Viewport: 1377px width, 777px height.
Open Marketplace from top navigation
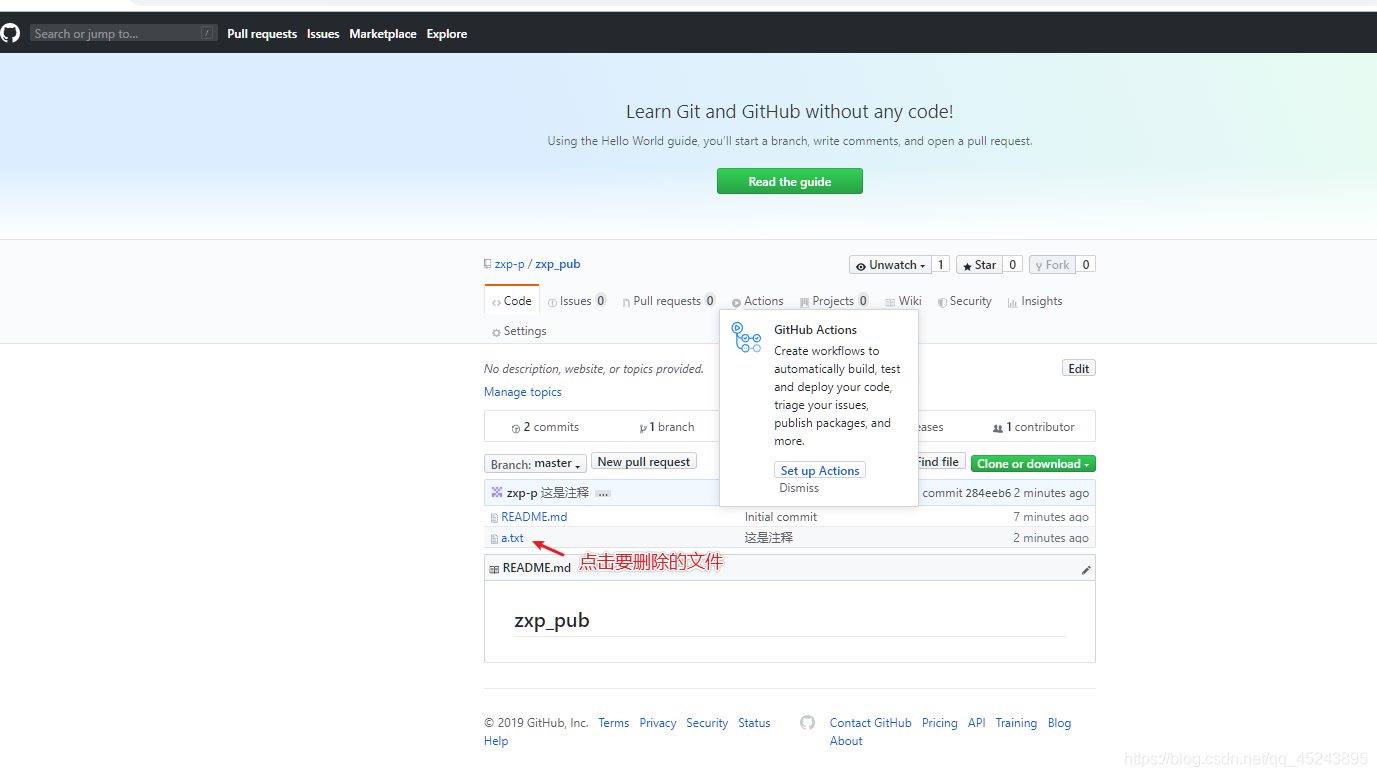click(383, 34)
